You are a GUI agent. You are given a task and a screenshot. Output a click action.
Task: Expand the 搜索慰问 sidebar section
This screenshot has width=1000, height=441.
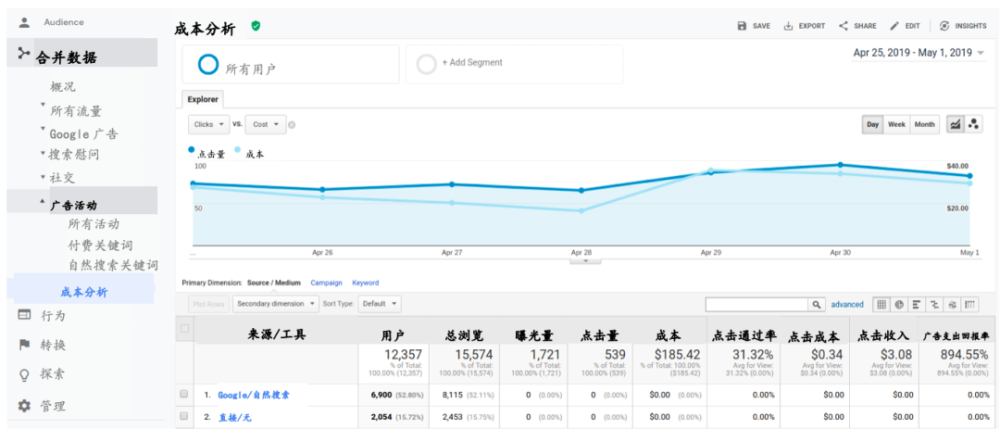coord(43,153)
